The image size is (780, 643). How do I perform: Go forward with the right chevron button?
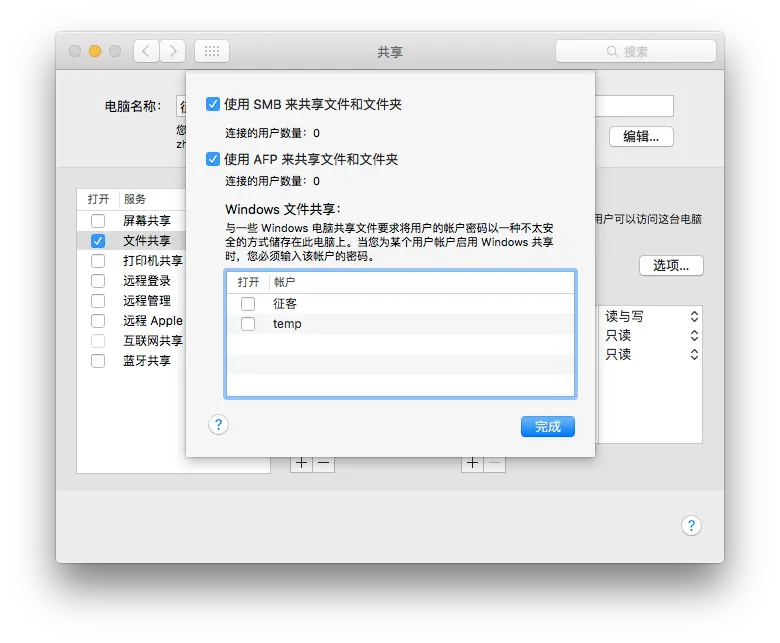(173, 51)
